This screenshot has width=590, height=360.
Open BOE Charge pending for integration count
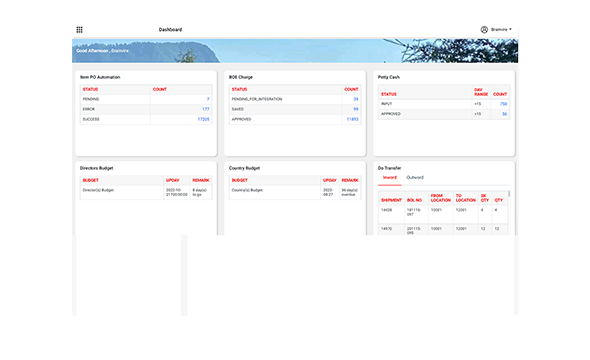pyautogui.click(x=356, y=99)
